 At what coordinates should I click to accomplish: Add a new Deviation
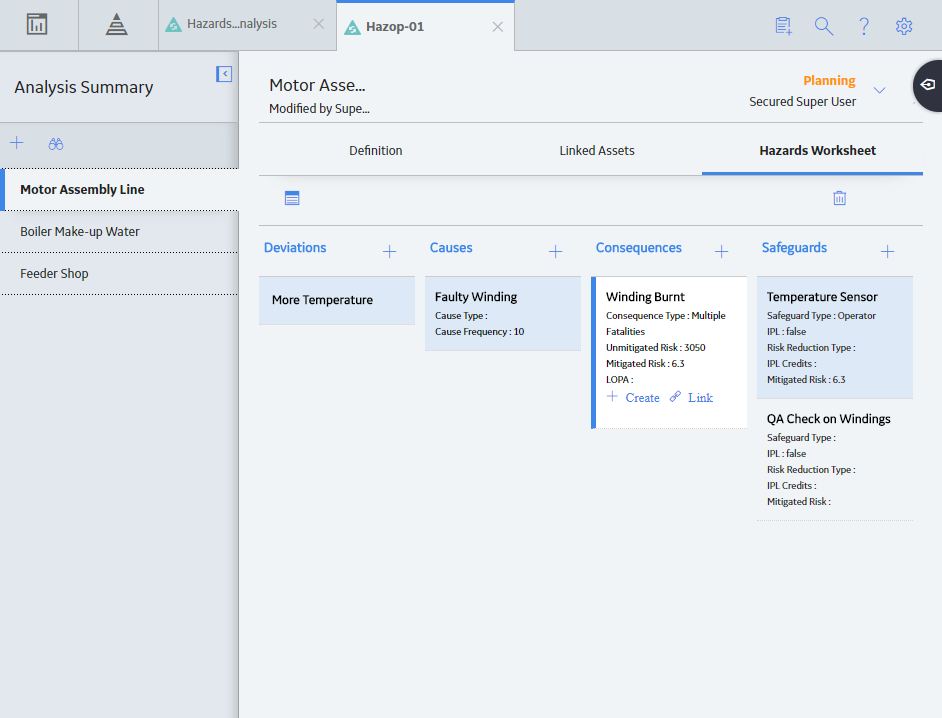(x=389, y=252)
